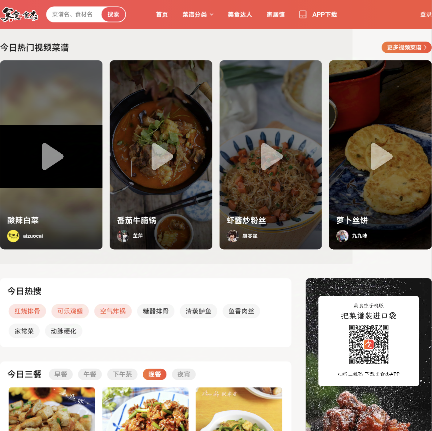
Task: Open the 虾酱炒粉丝 recipe title
Action: point(246,220)
